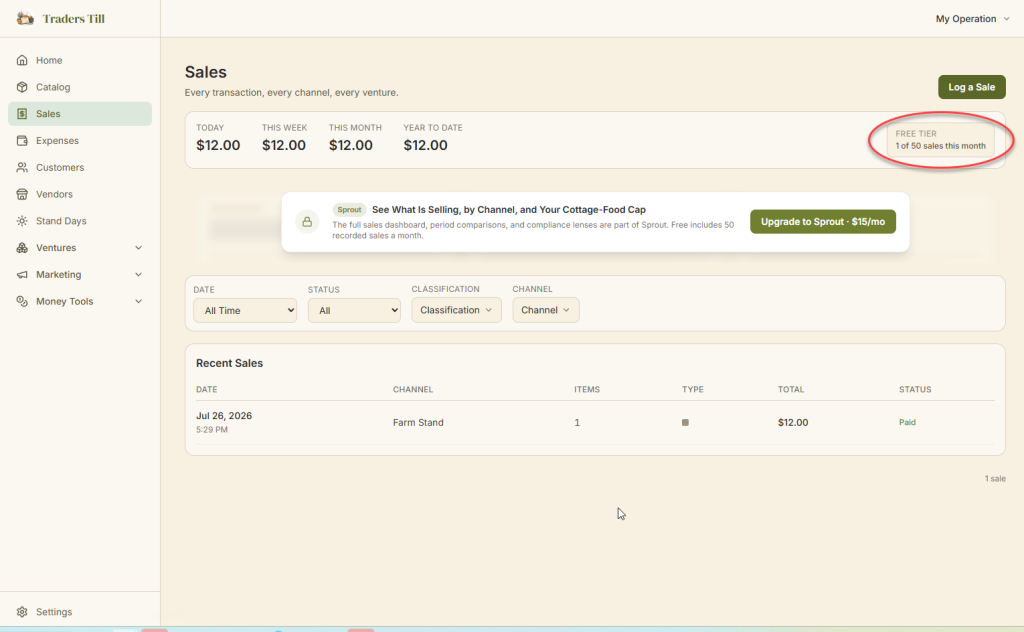1024x632 pixels.
Task: Click the Expenses wallet icon
Action: (x=22, y=140)
